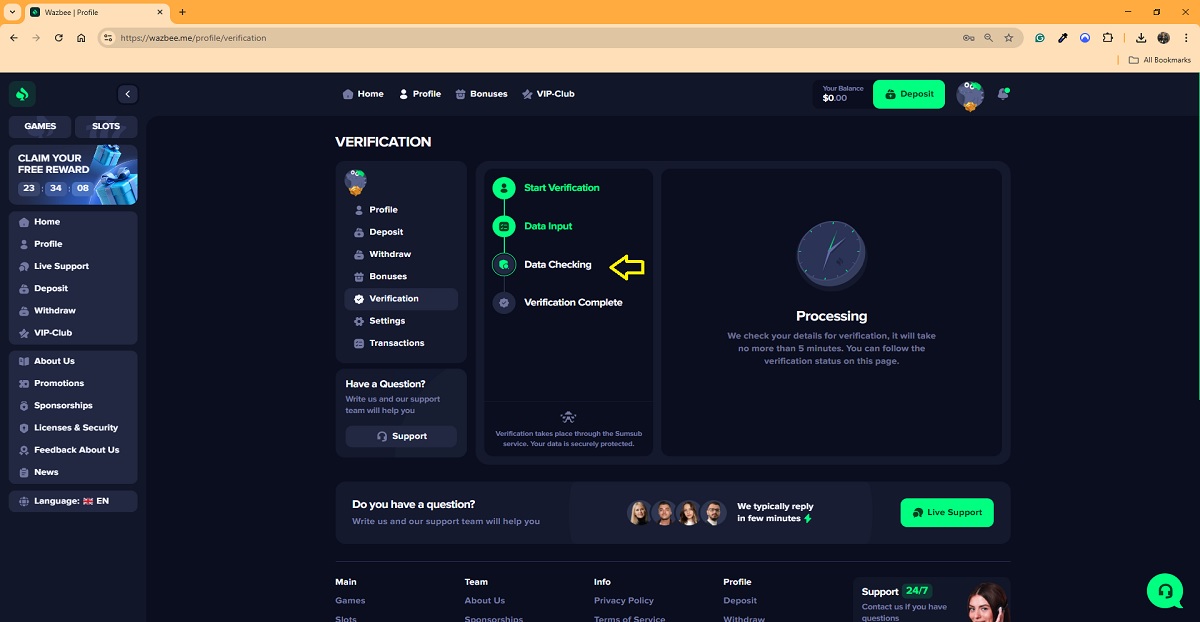This screenshot has width=1200, height=622.
Task: Click the Data Input step icon
Action: tap(504, 226)
